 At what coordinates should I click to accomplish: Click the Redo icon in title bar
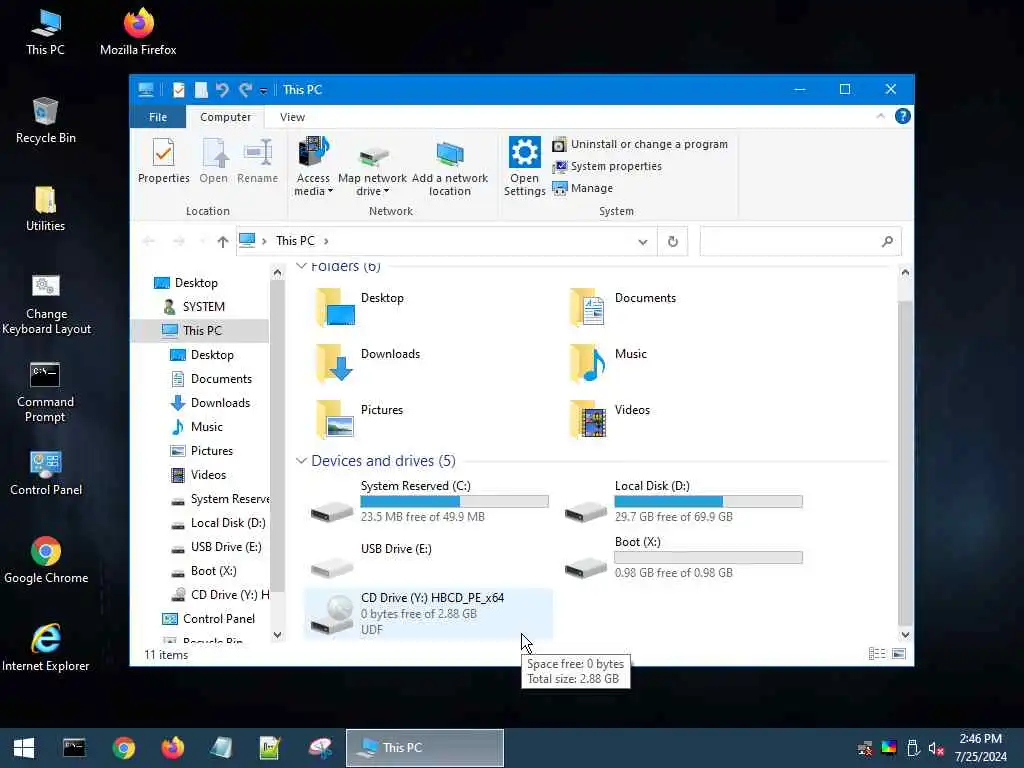[x=246, y=89]
